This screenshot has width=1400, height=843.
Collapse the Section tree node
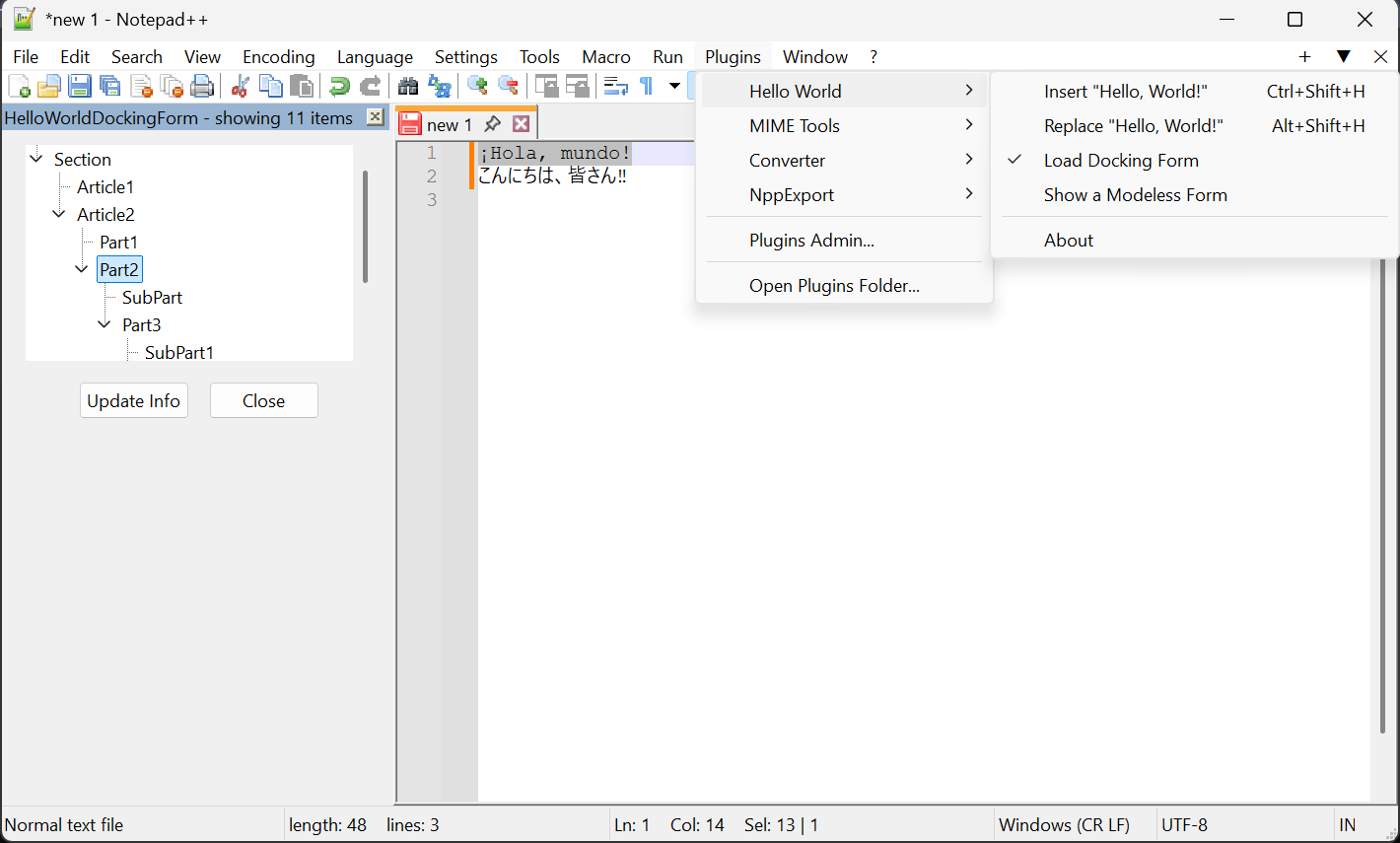36,158
